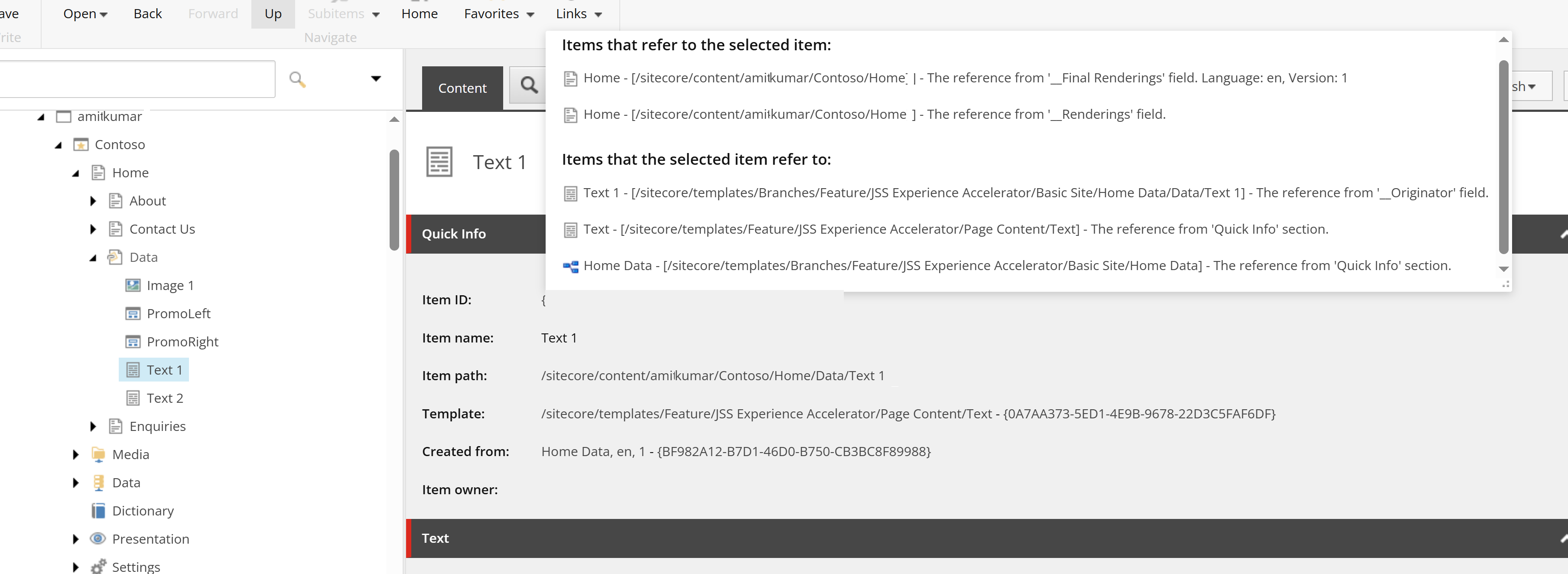Select the Content tab
Image resolution: width=1568 pixels, height=574 pixels.
coord(462,88)
